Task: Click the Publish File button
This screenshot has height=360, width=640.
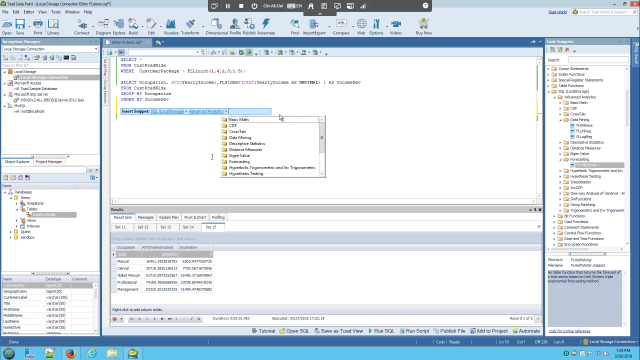Action: pyautogui.click(x=449, y=331)
